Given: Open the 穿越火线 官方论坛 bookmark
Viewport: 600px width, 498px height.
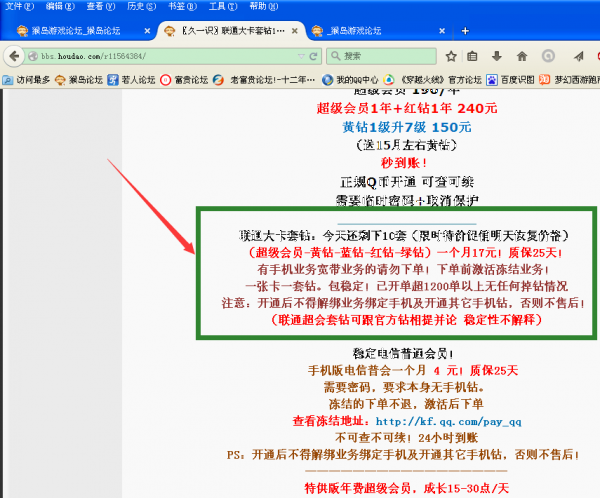Looking at the screenshot, I should (432, 80).
